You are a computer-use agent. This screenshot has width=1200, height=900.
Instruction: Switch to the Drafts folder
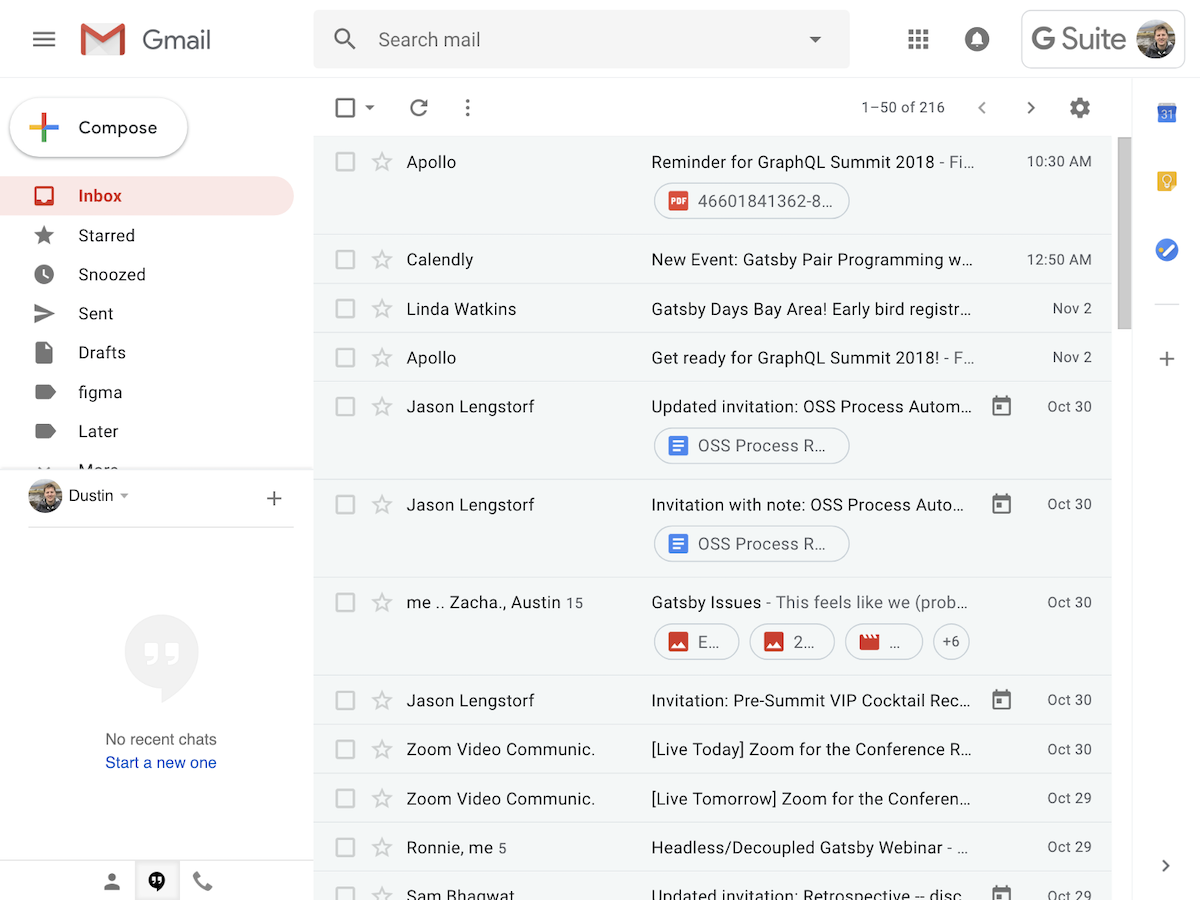[x=103, y=352]
